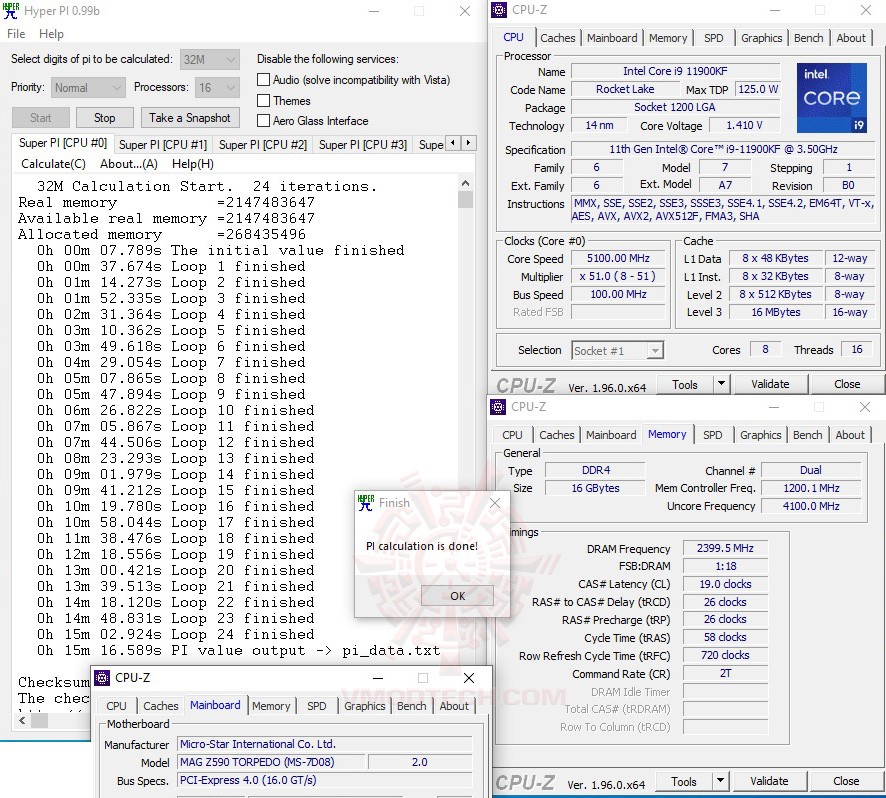Viewport: 886px width, 798px height.
Task: Enable Audio incompatibility checkbox
Action: (262, 80)
